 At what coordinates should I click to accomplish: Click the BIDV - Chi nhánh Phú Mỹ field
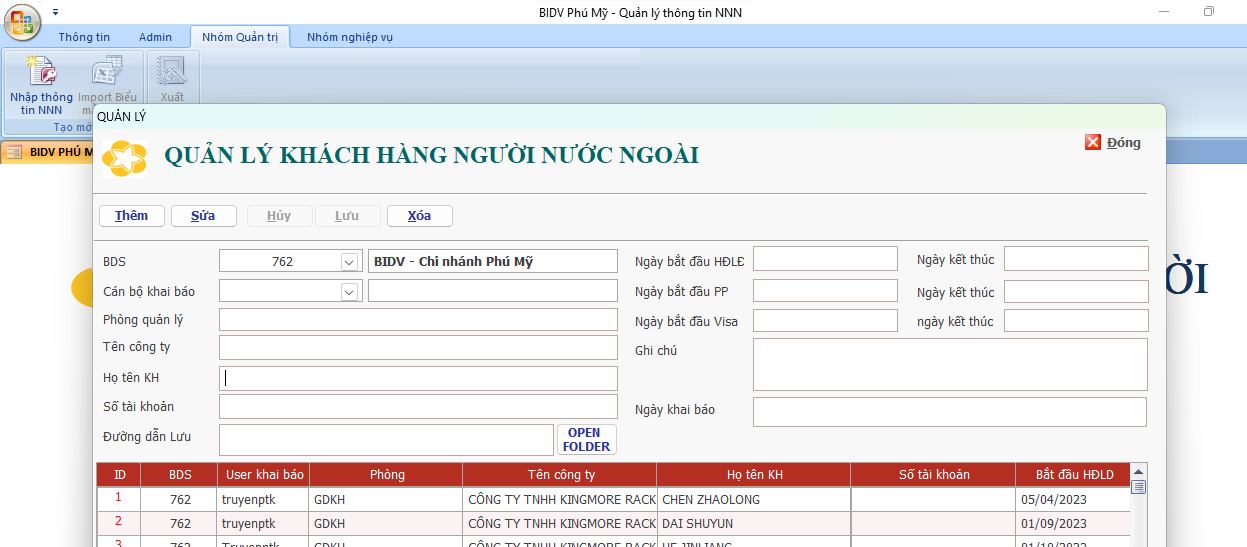493,261
